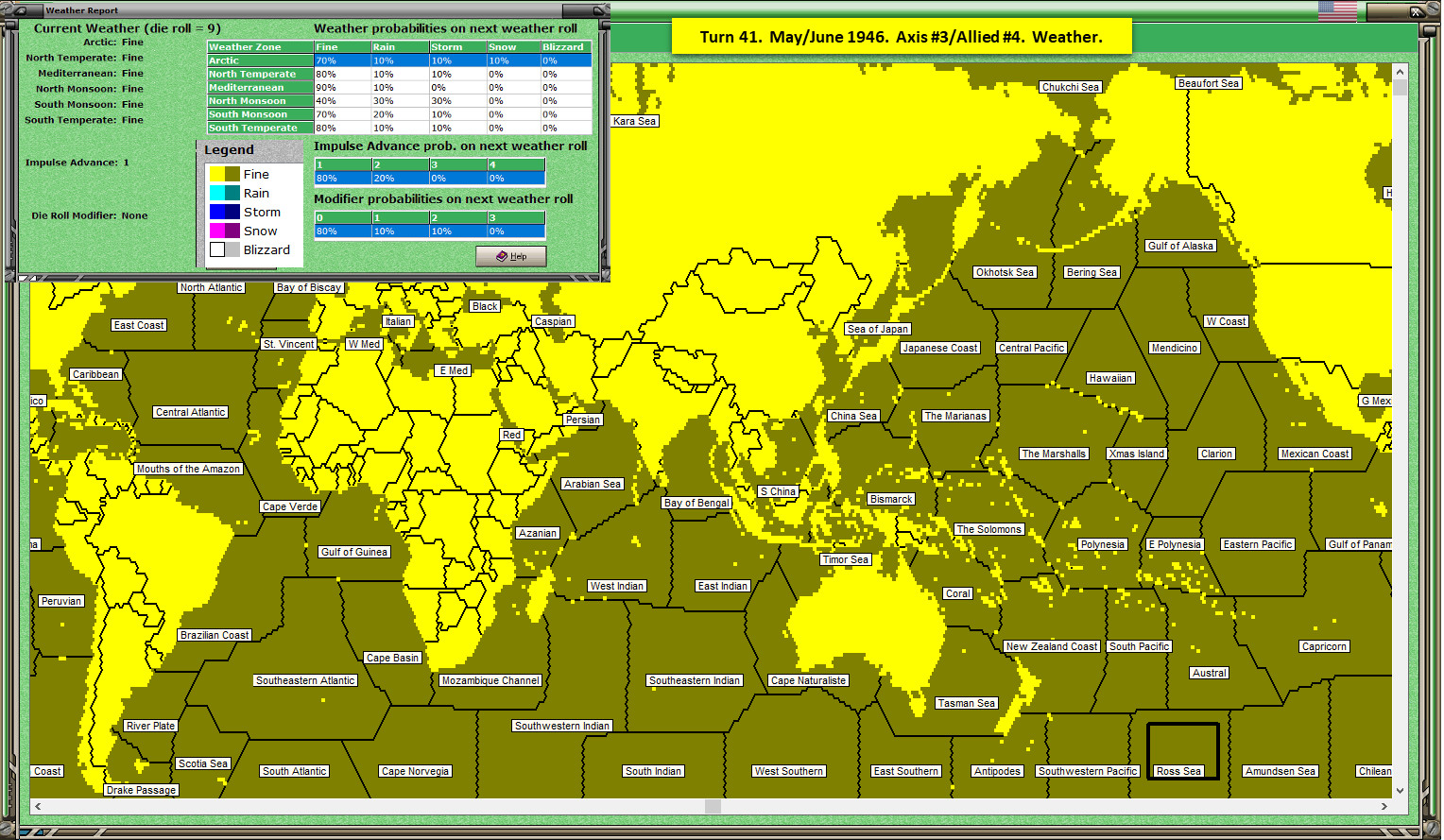The height and width of the screenshot is (840, 1444).
Task: Click the Caspian sea label
Action: (553, 321)
